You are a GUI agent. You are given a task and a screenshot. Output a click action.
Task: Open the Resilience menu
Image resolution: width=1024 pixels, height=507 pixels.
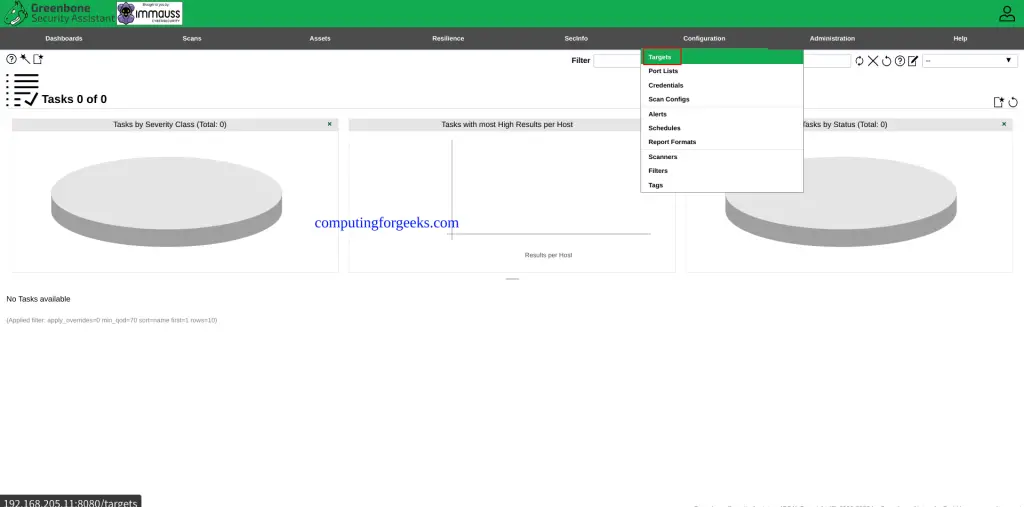pos(448,39)
